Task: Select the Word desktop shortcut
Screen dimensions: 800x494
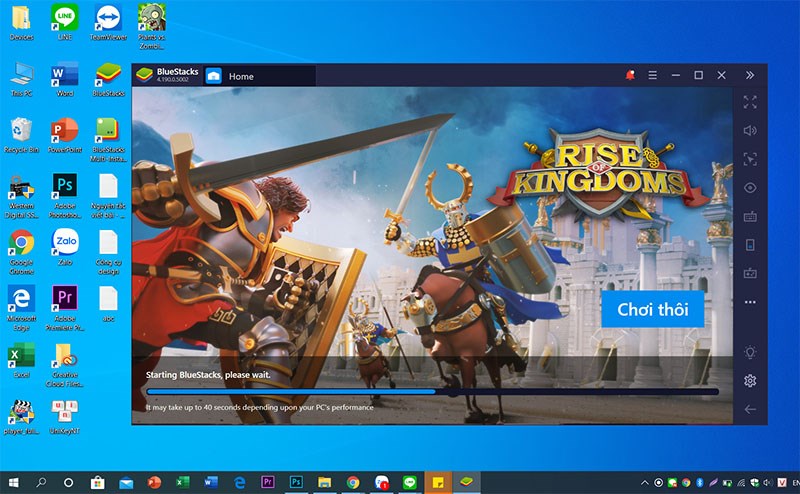Action: [x=65, y=79]
